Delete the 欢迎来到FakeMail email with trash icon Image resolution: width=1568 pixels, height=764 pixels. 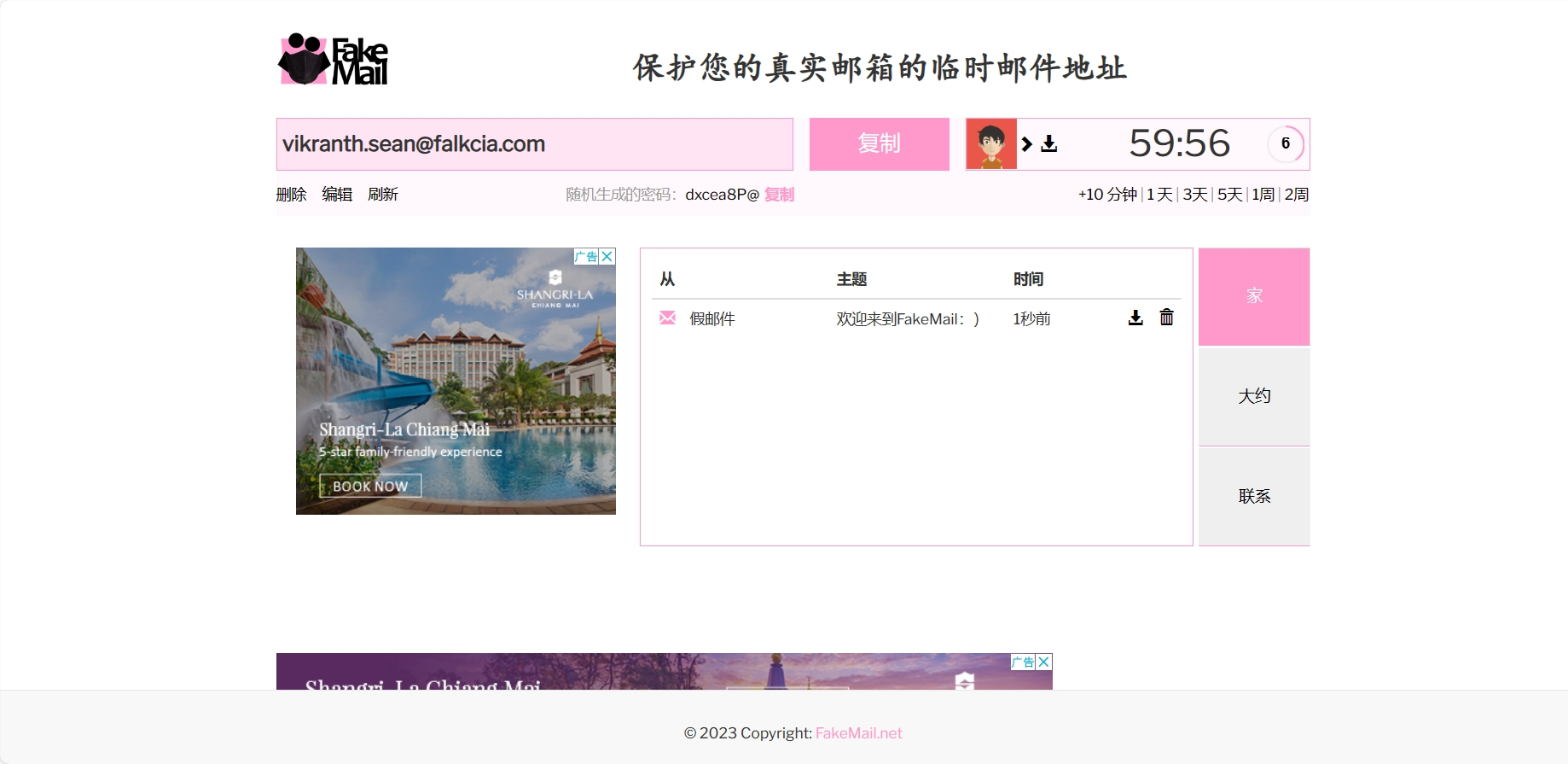(1166, 318)
